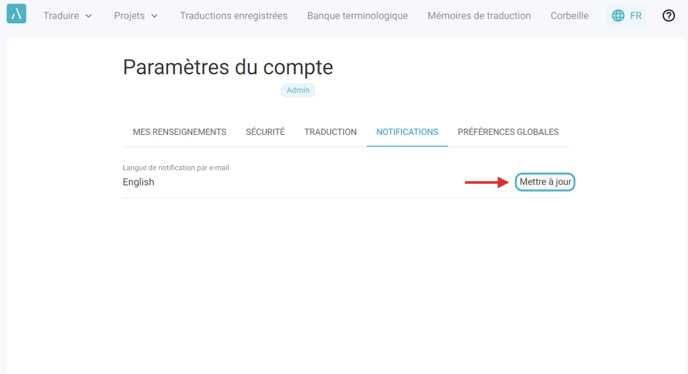
Task: Open the FR language selector
Action: pos(626,16)
